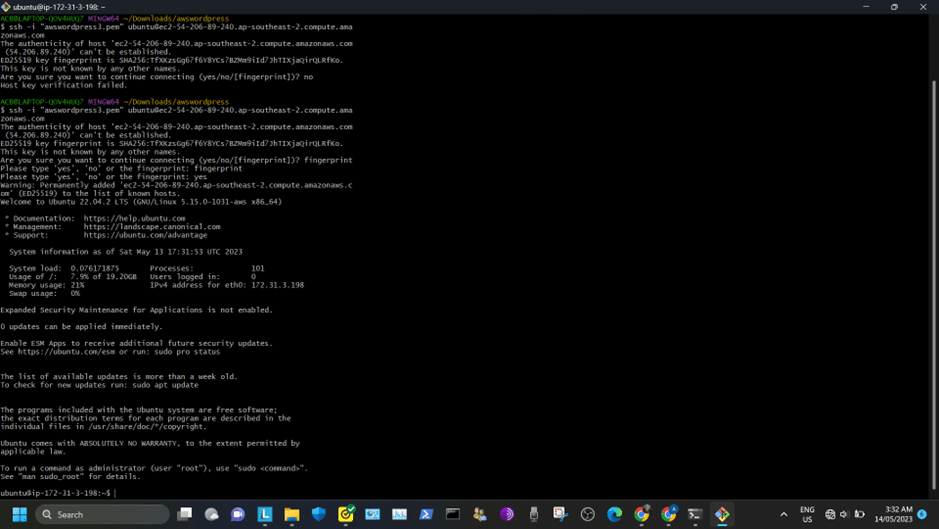Click /usr/share/doc/*/copyright path line
939x529 pixels.
pos(104,427)
